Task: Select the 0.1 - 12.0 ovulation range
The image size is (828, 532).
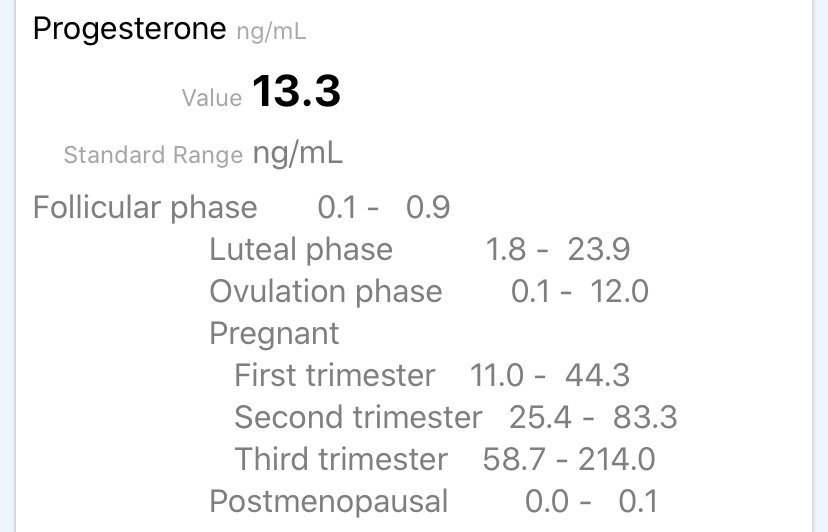Action: coord(580,292)
